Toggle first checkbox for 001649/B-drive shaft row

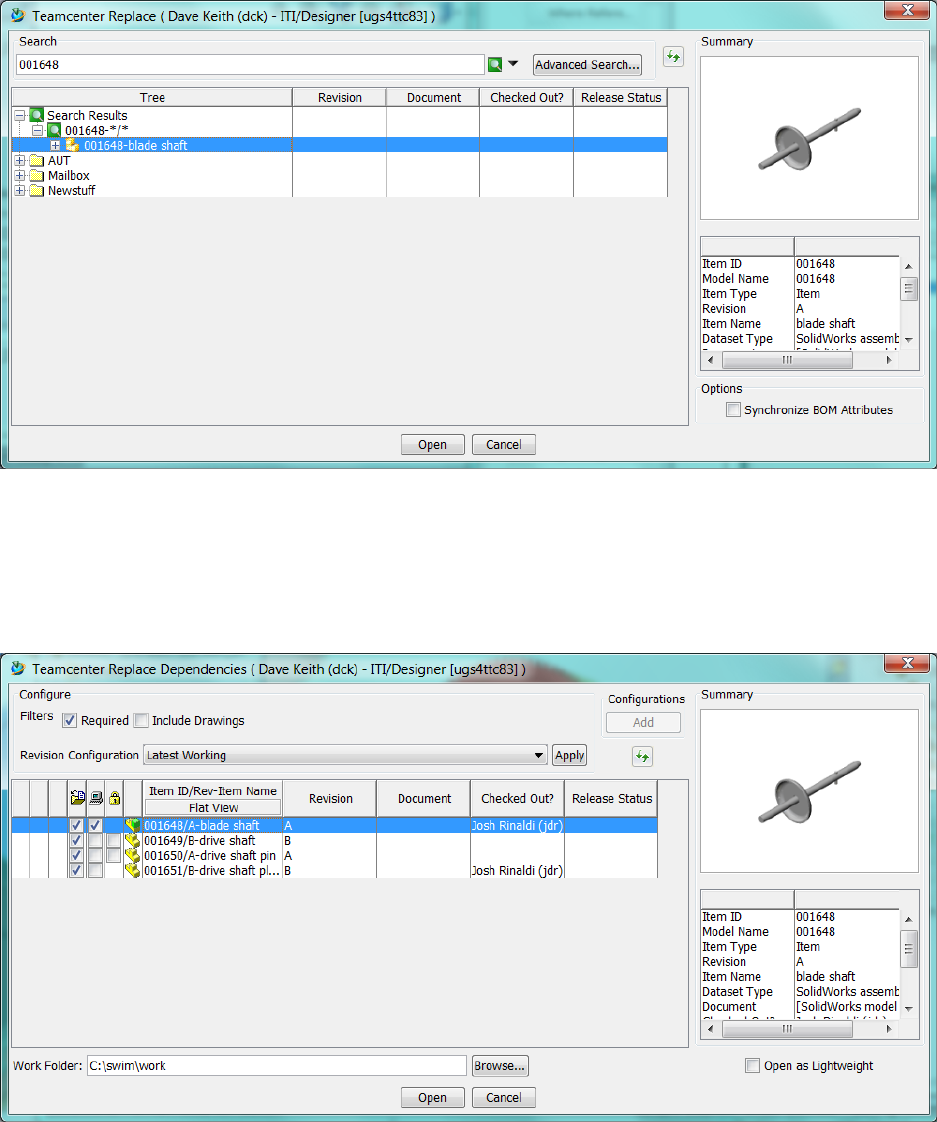(77, 840)
